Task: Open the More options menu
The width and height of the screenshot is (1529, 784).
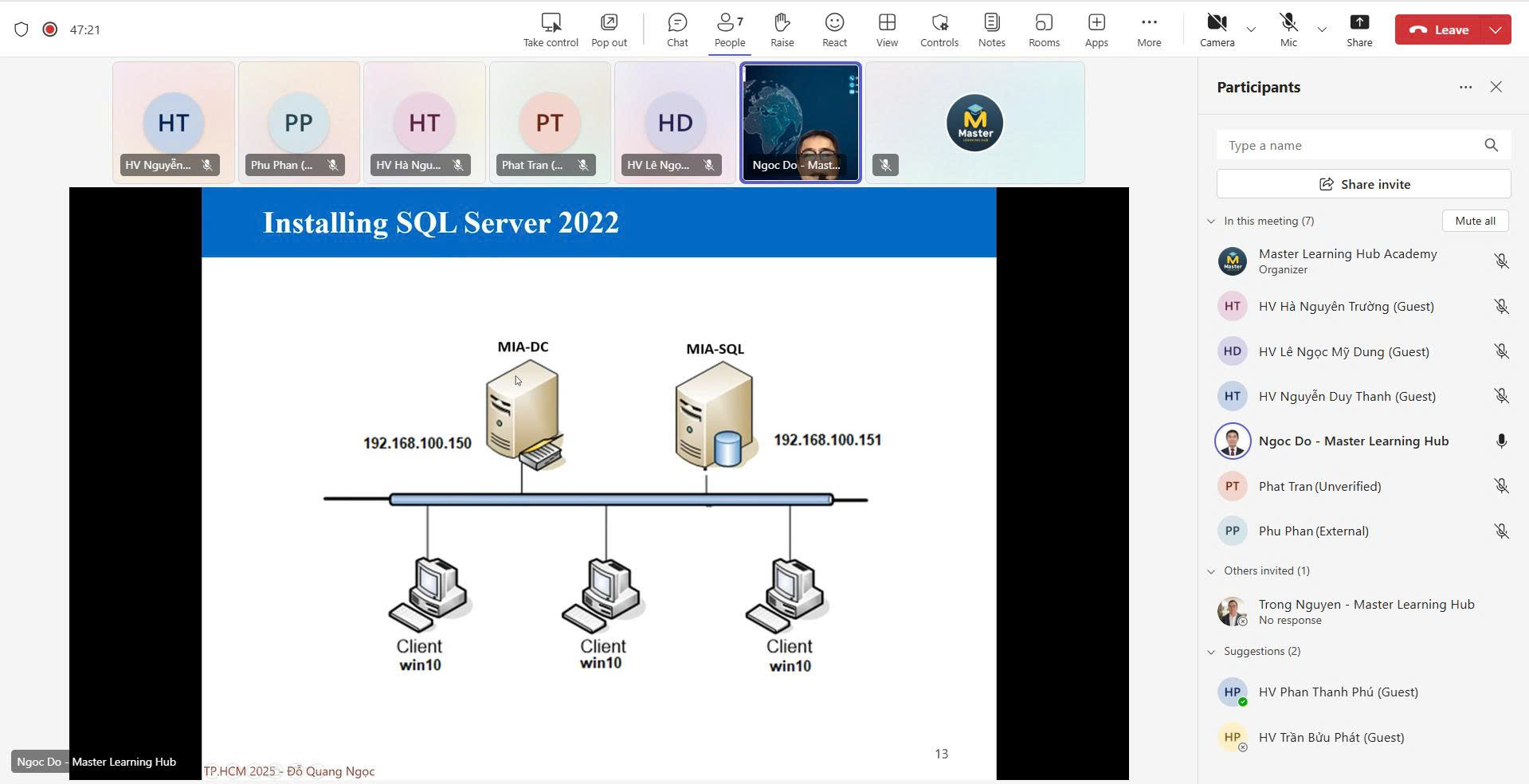Action: tap(1148, 30)
